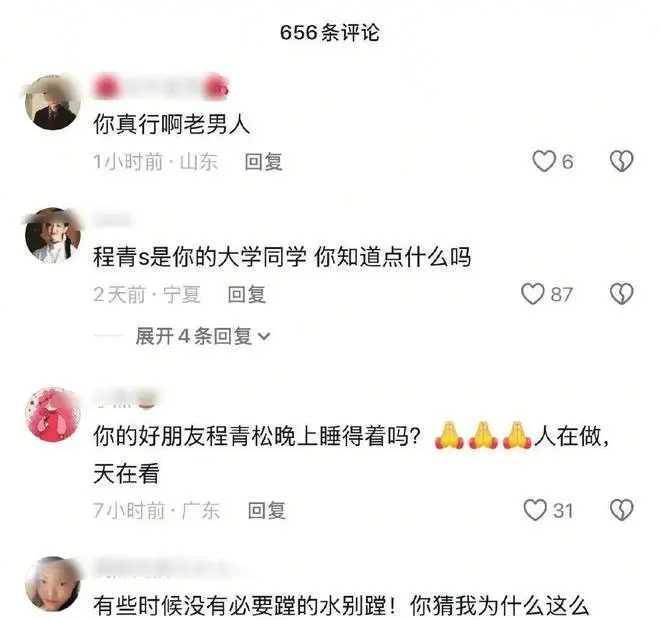
Task: Reply to the comment from 山东
Action: pyautogui.click(x=263, y=162)
